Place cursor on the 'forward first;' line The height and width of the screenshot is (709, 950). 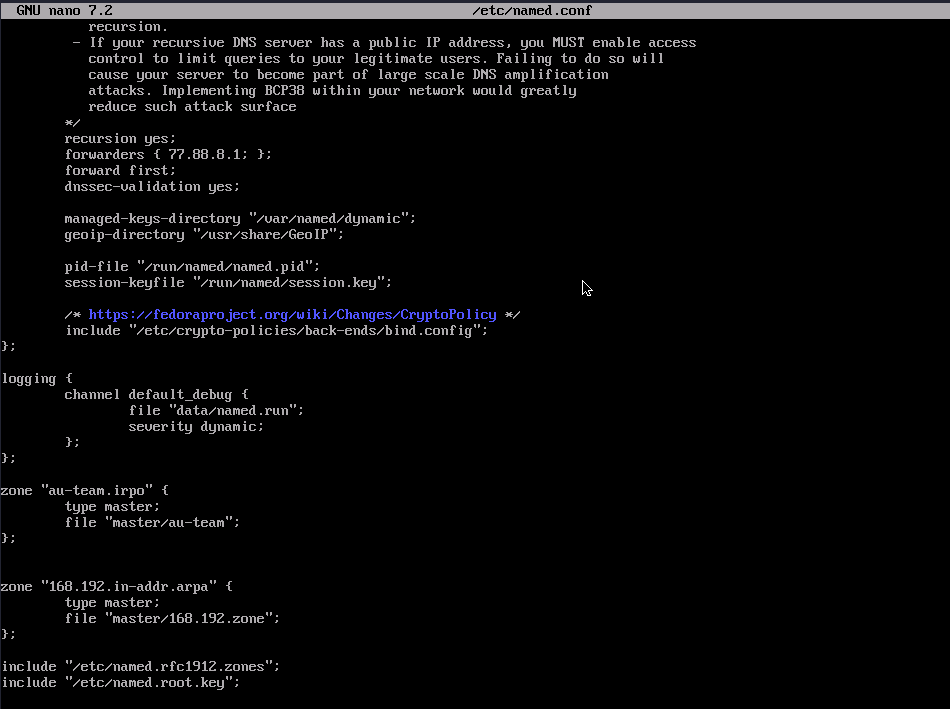point(120,171)
